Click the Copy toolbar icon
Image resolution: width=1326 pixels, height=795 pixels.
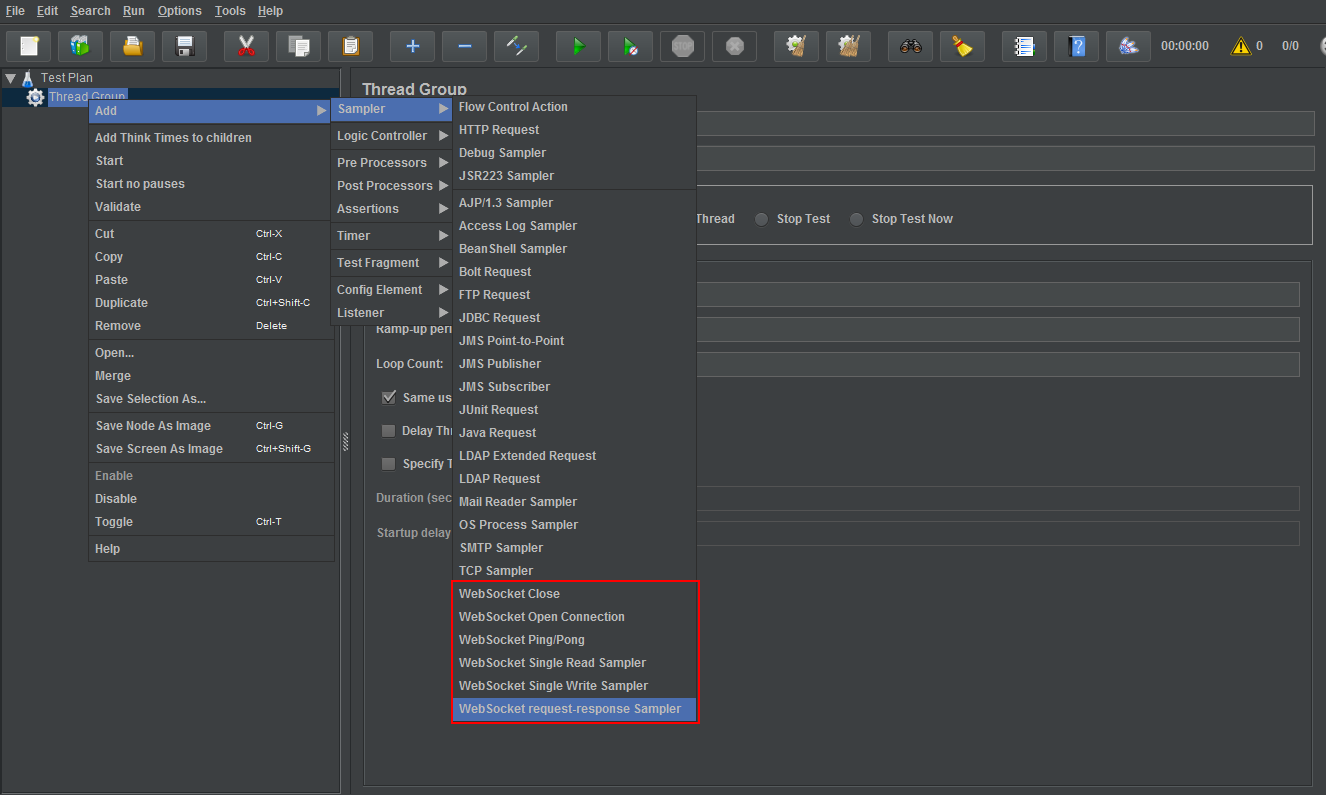point(298,46)
